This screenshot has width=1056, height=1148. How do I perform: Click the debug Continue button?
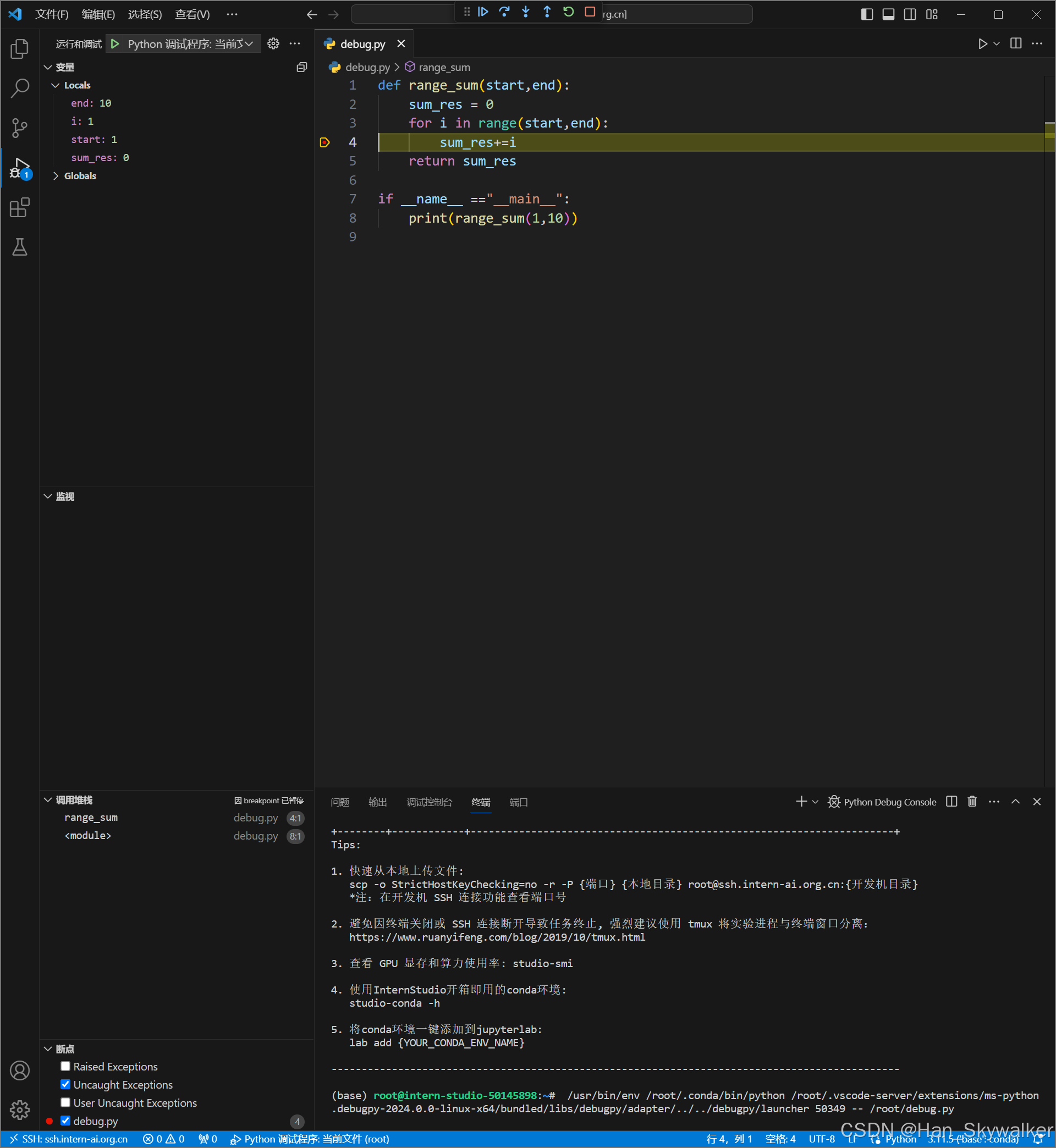[483, 12]
